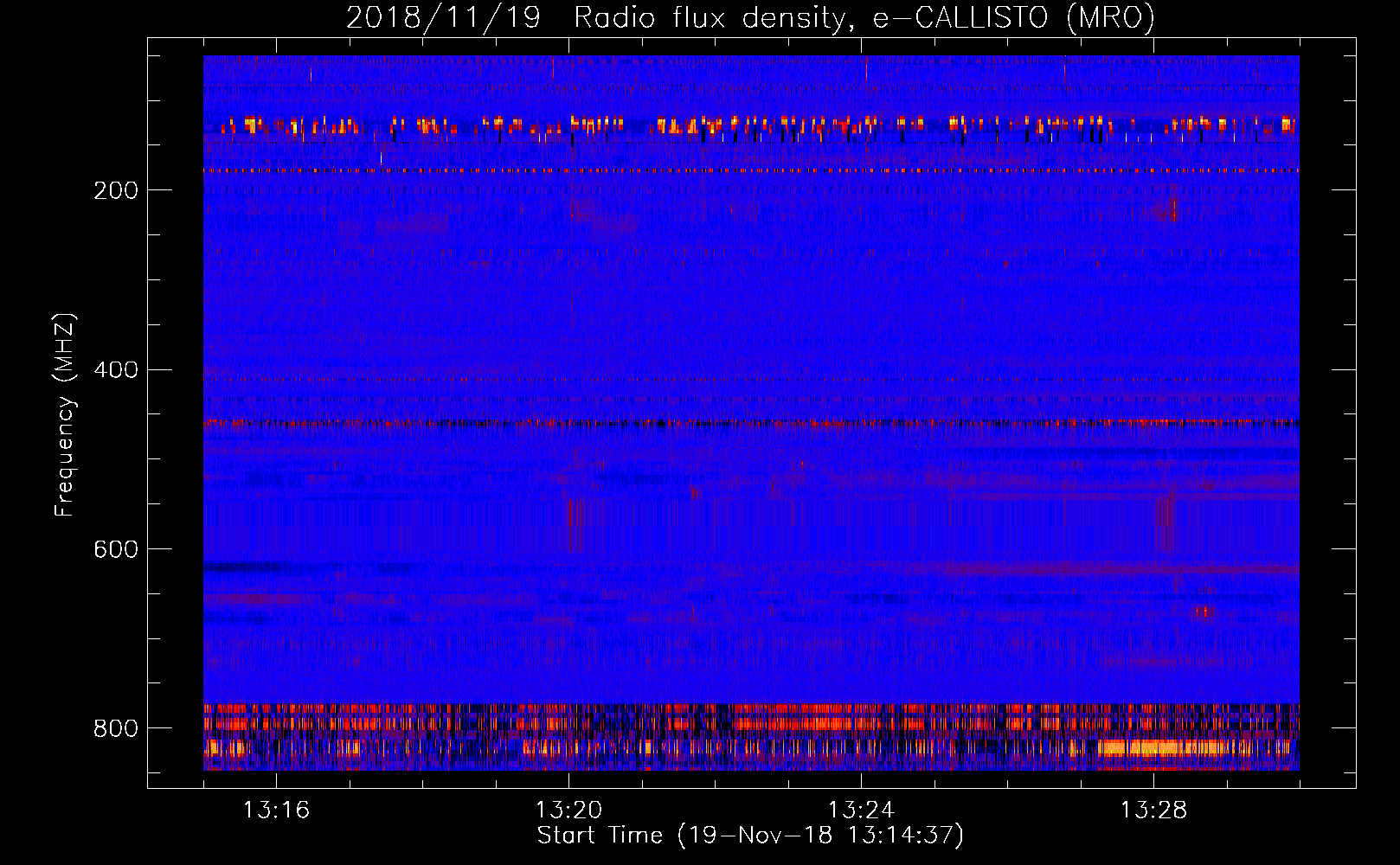Click the 13:16 time tick label

click(x=276, y=811)
